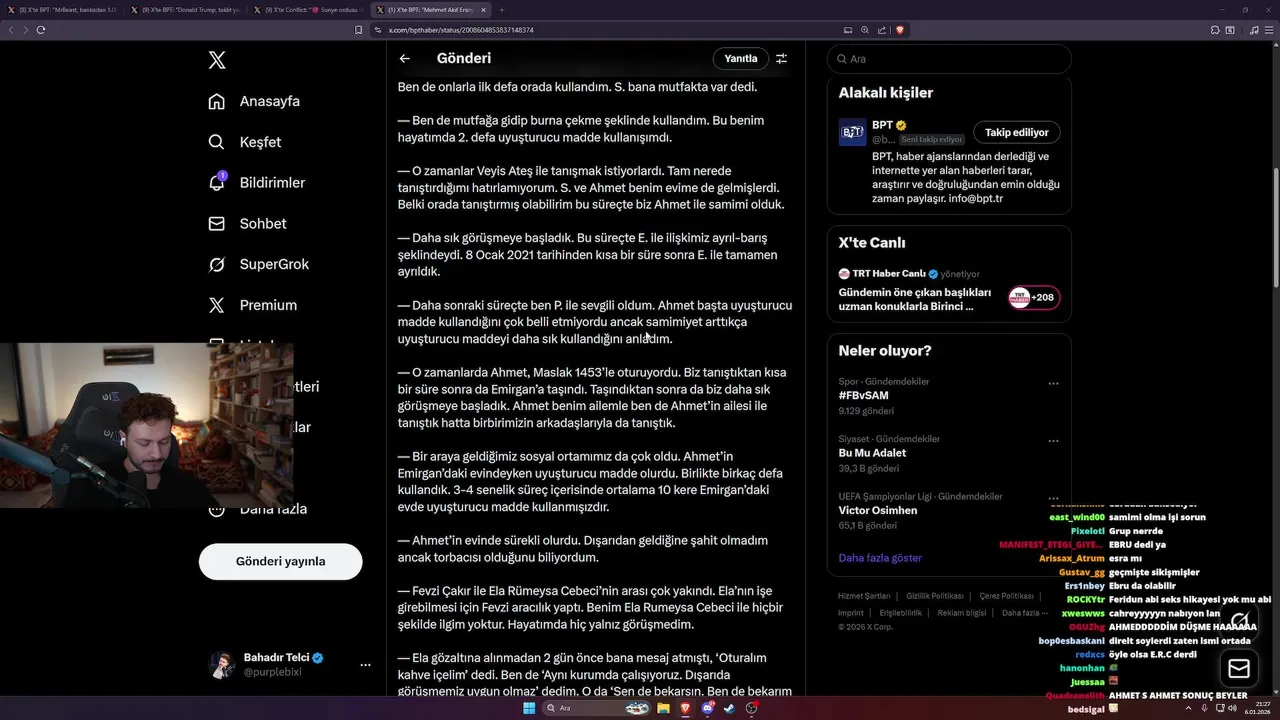The height and width of the screenshot is (720, 1280).
Task: Open File Explorer from taskbar
Action: (x=663, y=708)
